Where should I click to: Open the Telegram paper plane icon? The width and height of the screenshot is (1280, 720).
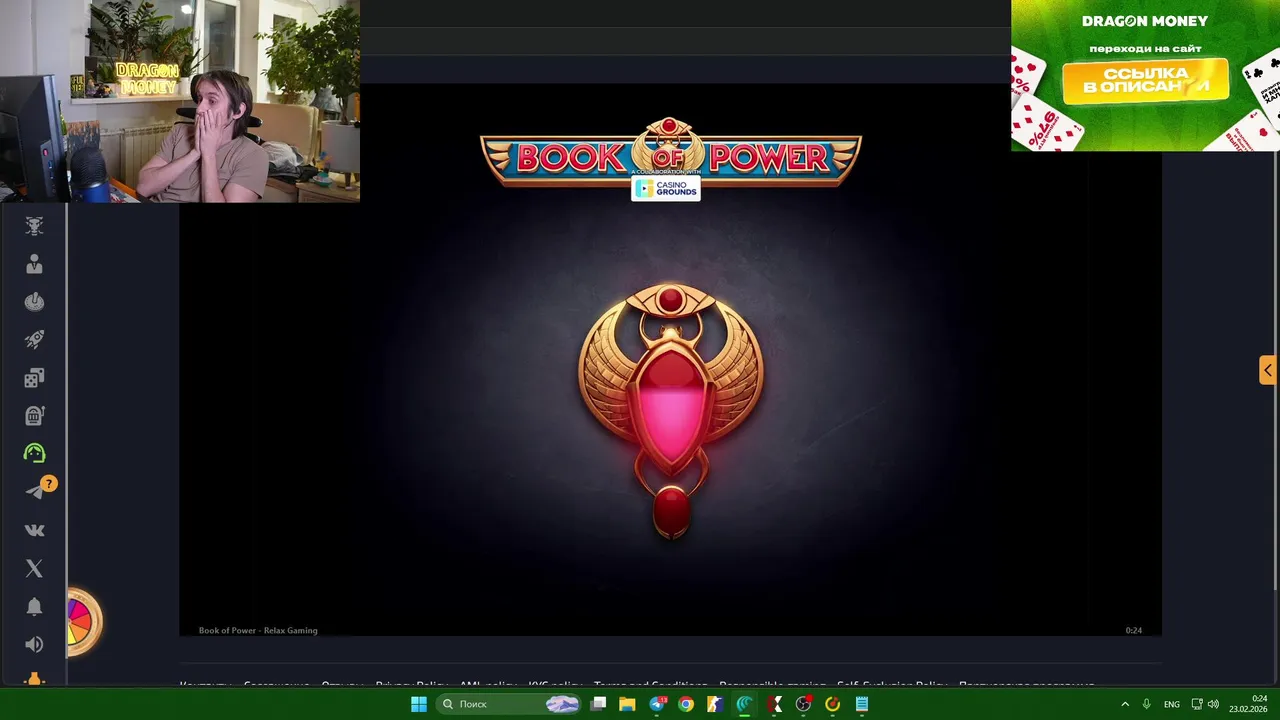(x=34, y=491)
